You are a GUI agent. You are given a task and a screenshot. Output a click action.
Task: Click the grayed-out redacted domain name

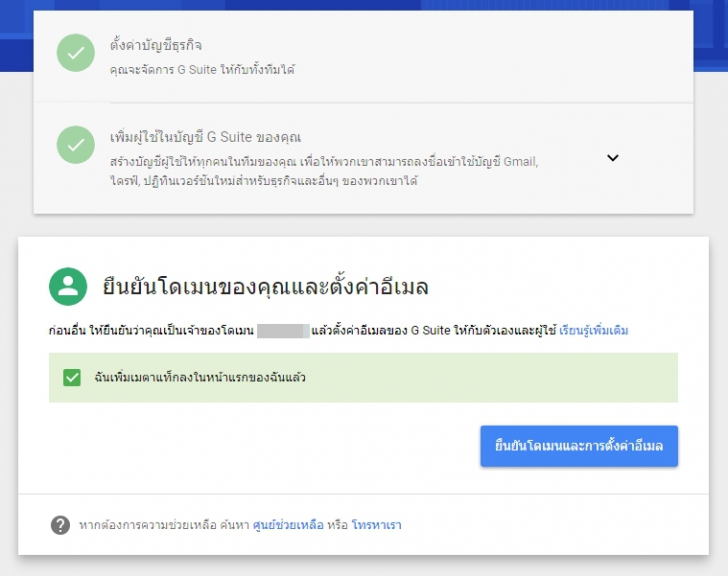(286, 330)
